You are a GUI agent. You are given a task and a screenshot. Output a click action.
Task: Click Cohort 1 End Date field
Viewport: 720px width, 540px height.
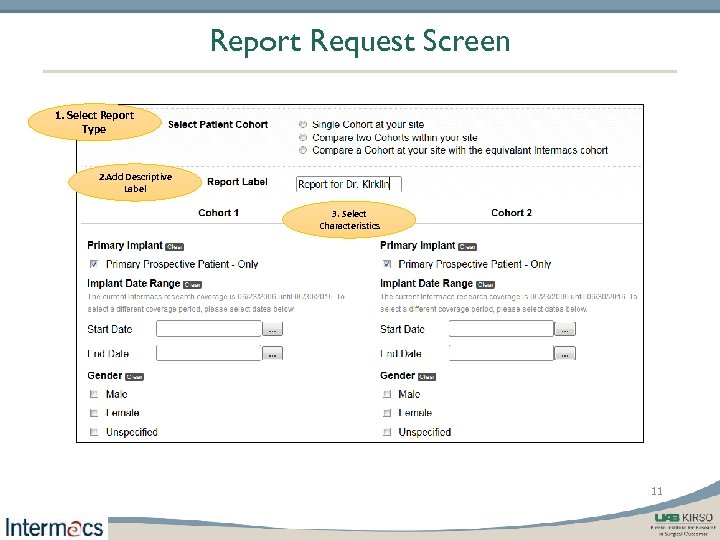[x=208, y=353]
